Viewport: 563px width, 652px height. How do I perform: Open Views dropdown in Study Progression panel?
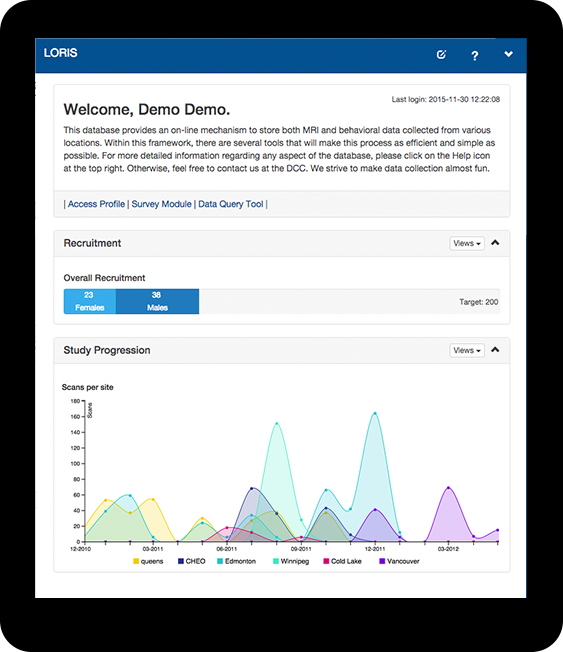(x=467, y=350)
